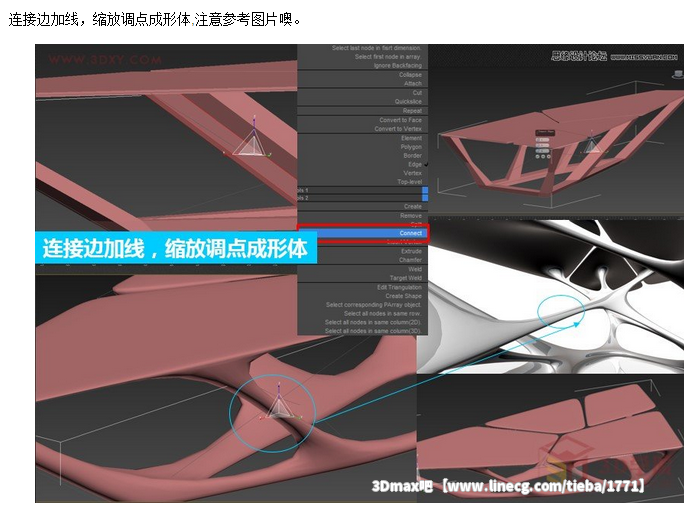
Task: Click the caddy Cancel round button
Action: (x=548, y=156)
